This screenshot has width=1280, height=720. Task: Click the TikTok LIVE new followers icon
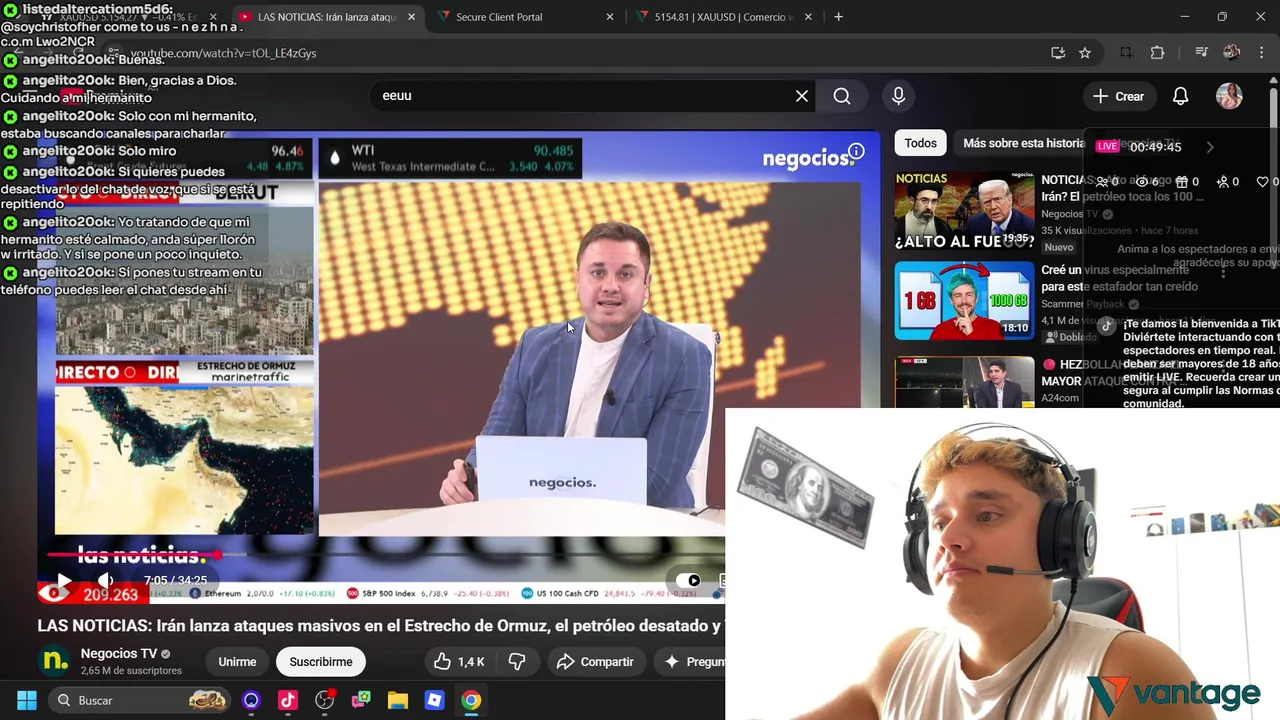[x=1227, y=182]
